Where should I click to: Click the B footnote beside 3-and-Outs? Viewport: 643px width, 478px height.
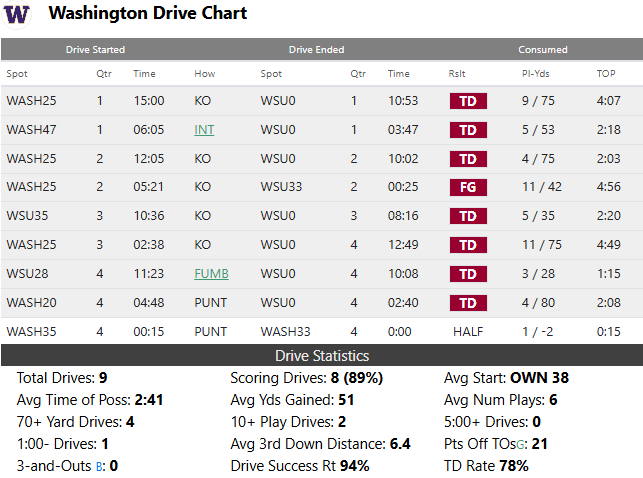coord(99,467)
